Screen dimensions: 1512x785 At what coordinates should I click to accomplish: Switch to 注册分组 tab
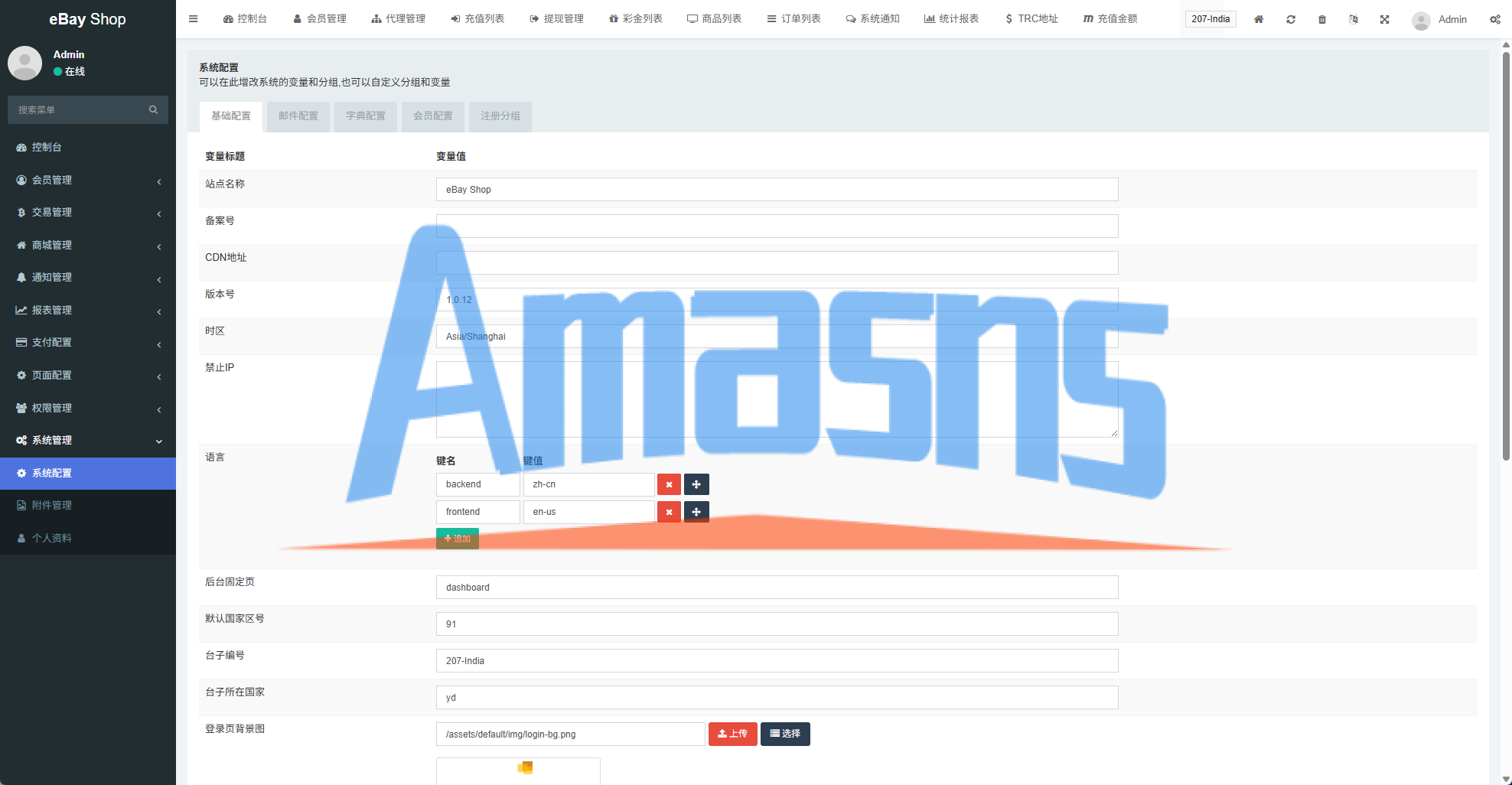point(500,116)
